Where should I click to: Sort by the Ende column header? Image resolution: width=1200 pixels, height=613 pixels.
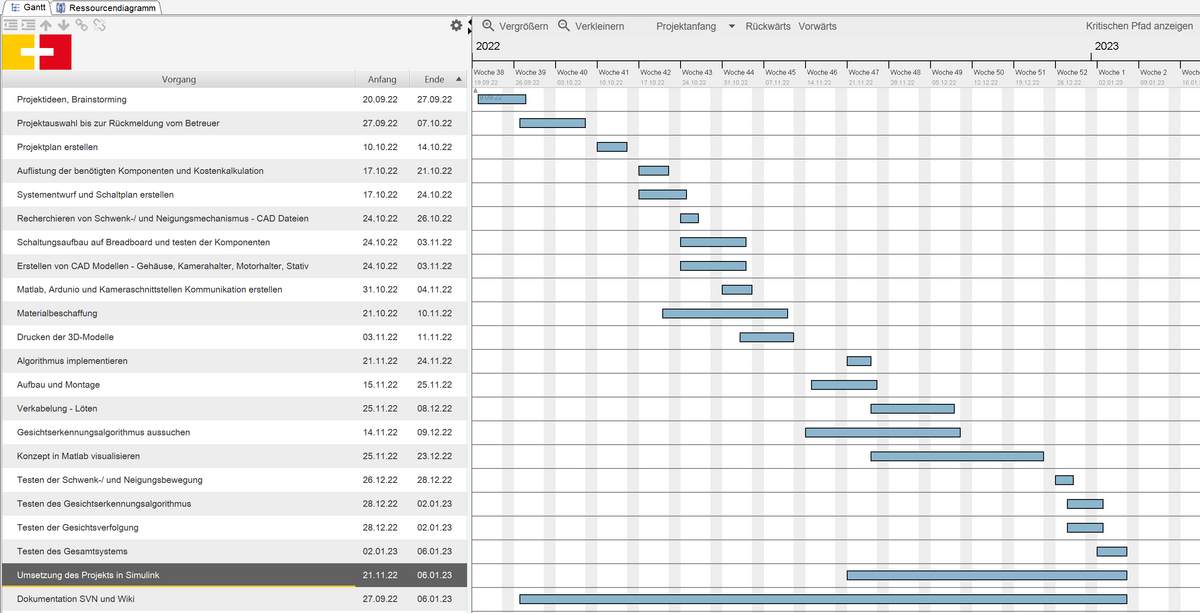[x=434, y=79]
